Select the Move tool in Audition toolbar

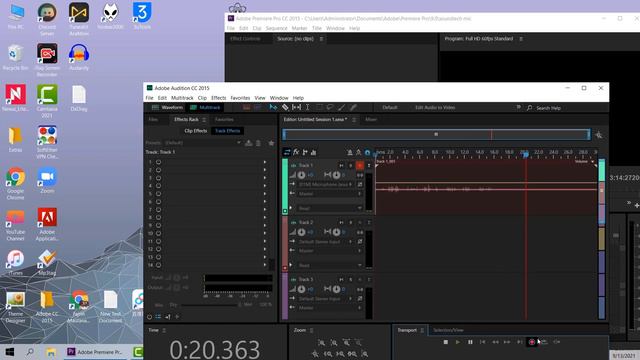tap(273, 107)
